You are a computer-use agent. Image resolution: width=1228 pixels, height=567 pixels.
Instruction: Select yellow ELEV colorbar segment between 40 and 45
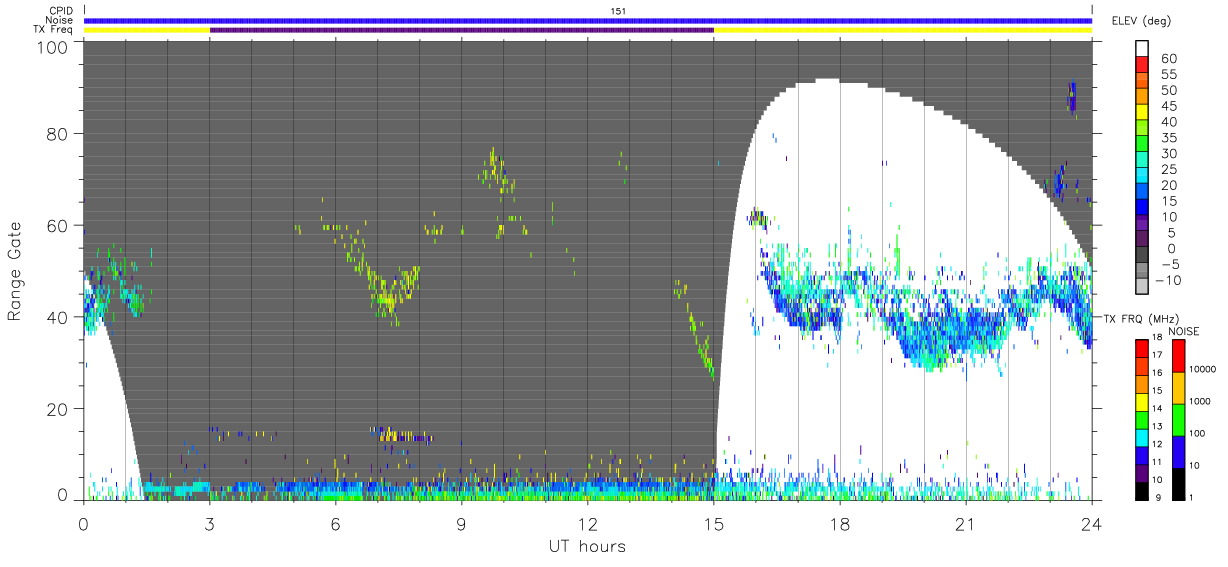(x=1142, y=114)
